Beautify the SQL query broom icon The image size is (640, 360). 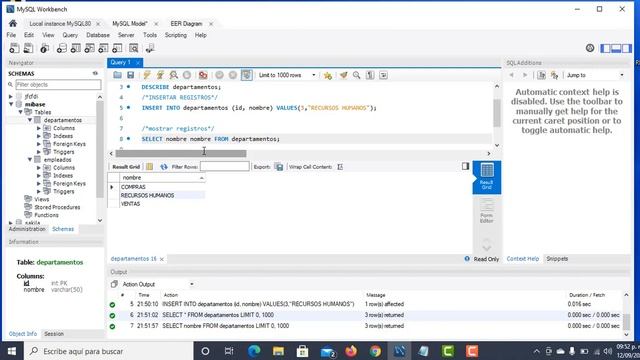tap(344, 75)
